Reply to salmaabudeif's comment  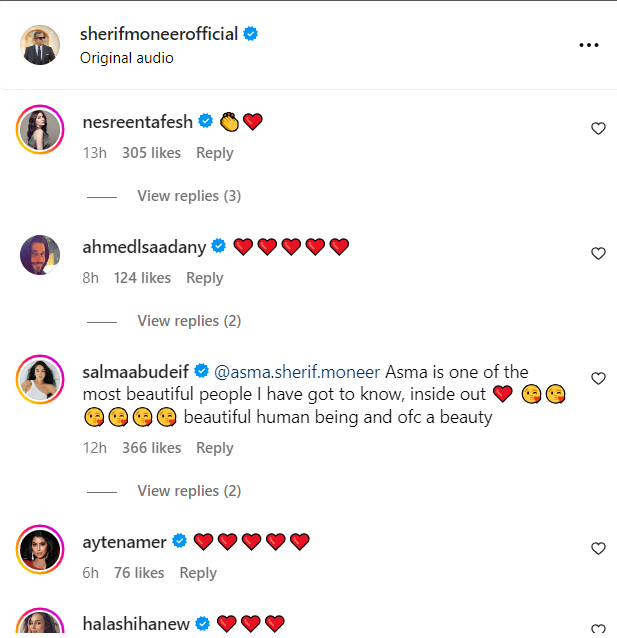214,448
